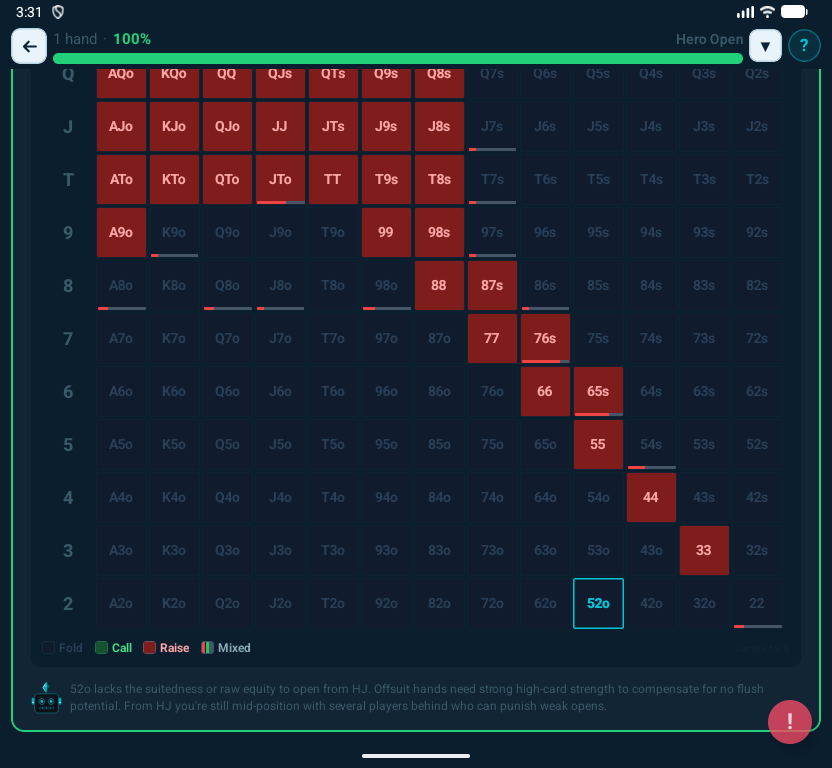Tap the red exclamation report button
This screenshot has width=832, height=768.
click(x=789, y=721)
